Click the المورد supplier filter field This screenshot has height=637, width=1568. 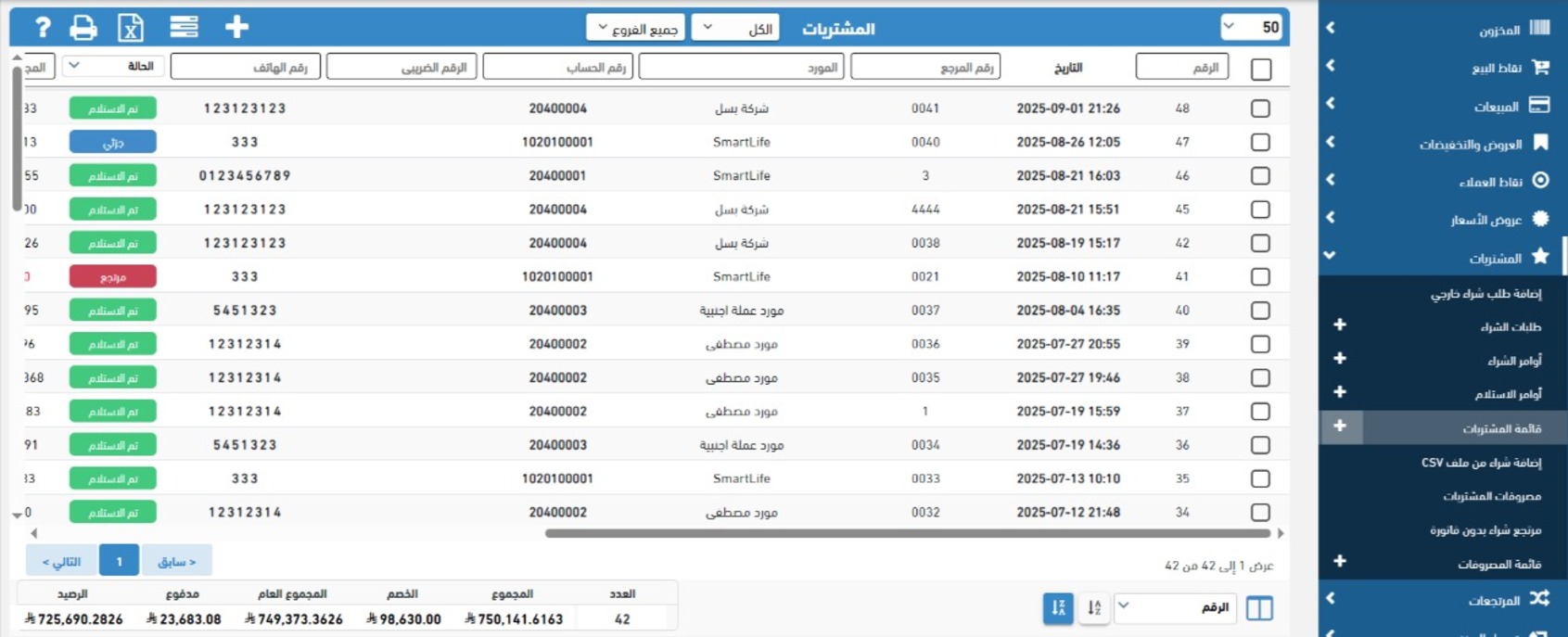click(741, 67)
